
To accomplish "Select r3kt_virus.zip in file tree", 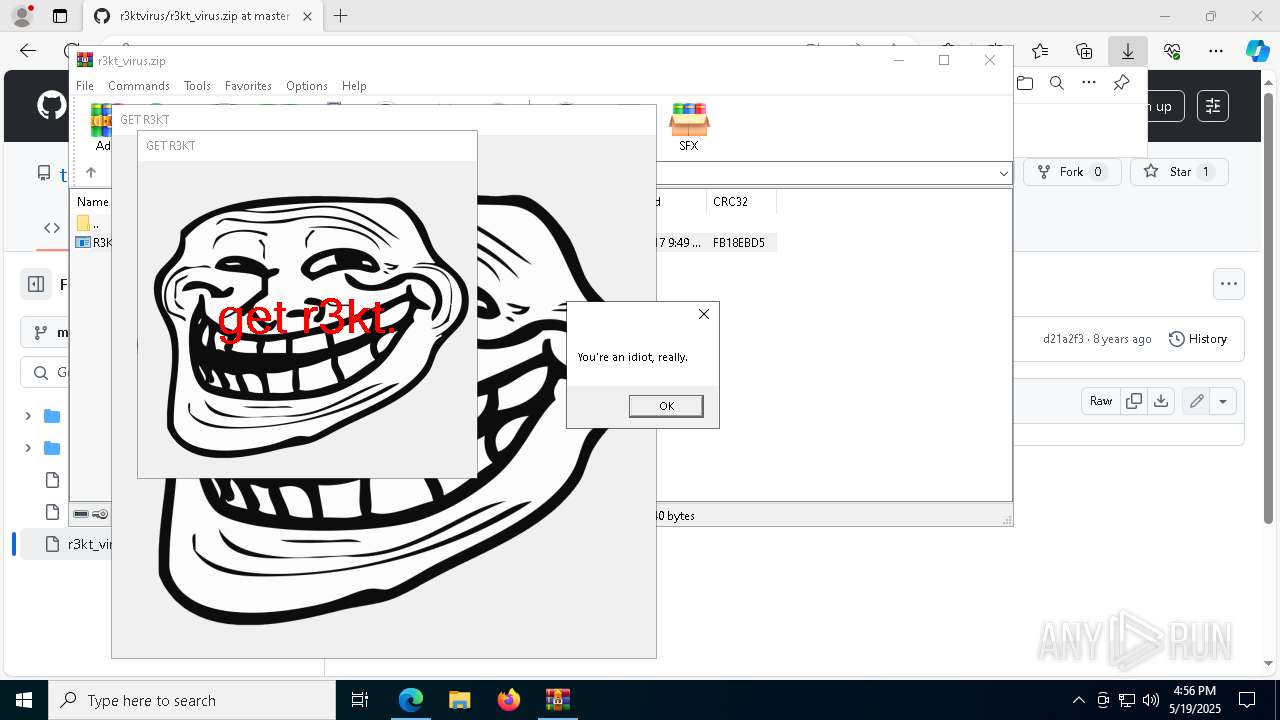I will [65, 544].
